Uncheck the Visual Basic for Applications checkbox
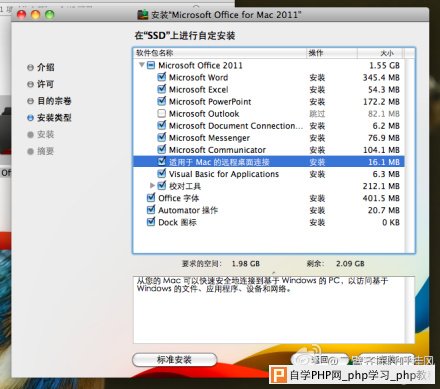The image size is (440, 389). 162,174
